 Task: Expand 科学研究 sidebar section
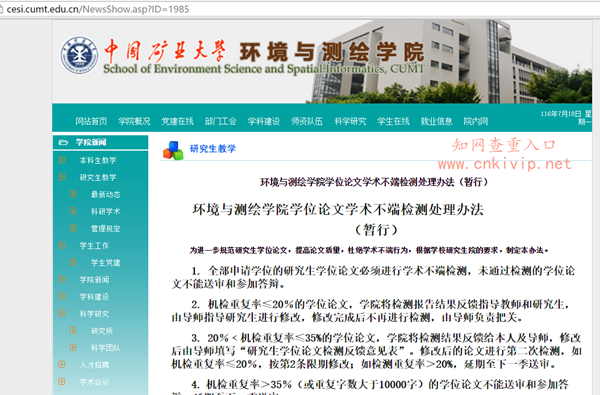(x=94, y=314)
